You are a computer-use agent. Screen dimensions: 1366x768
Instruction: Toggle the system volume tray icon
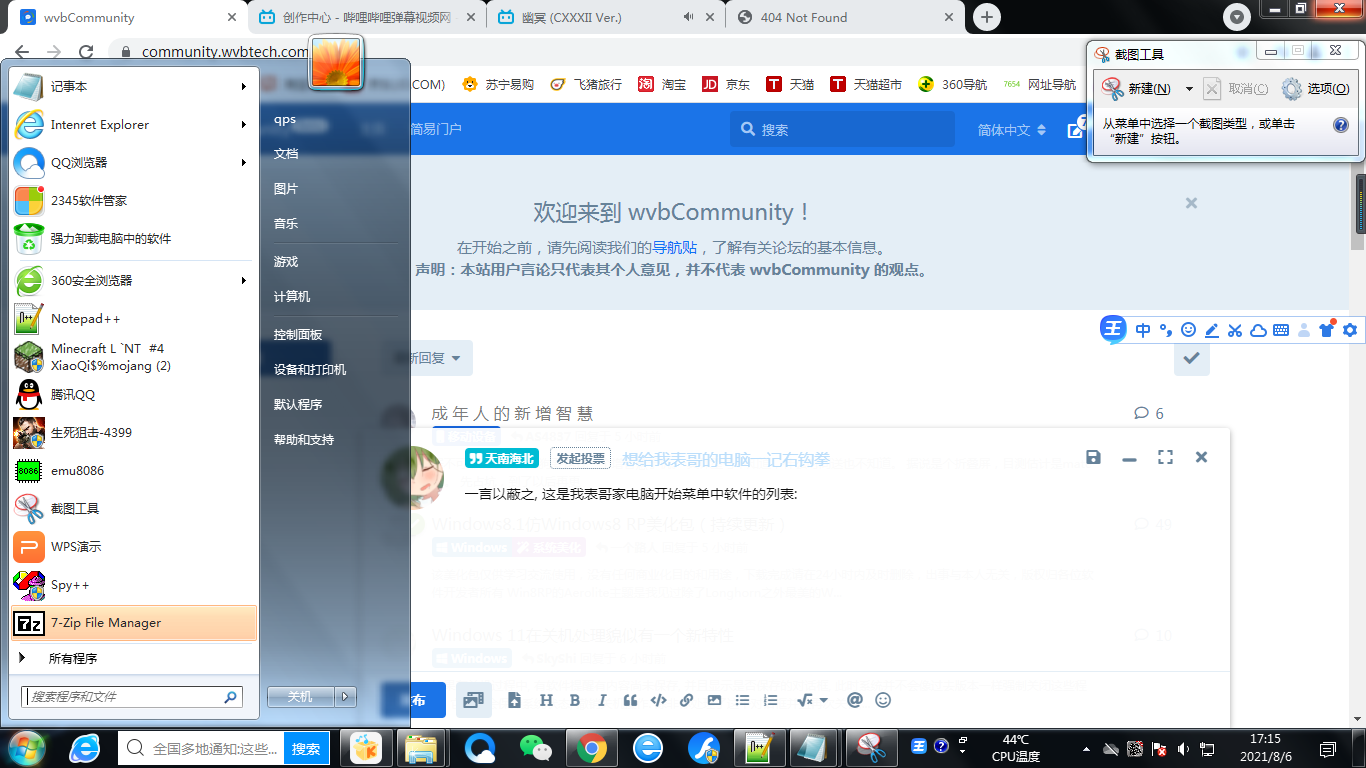(1183, 748)
